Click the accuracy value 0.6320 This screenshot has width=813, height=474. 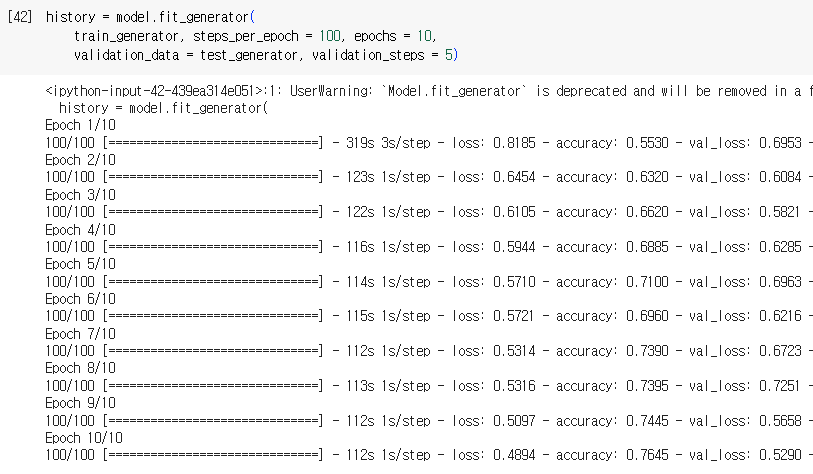coord(647,177)
